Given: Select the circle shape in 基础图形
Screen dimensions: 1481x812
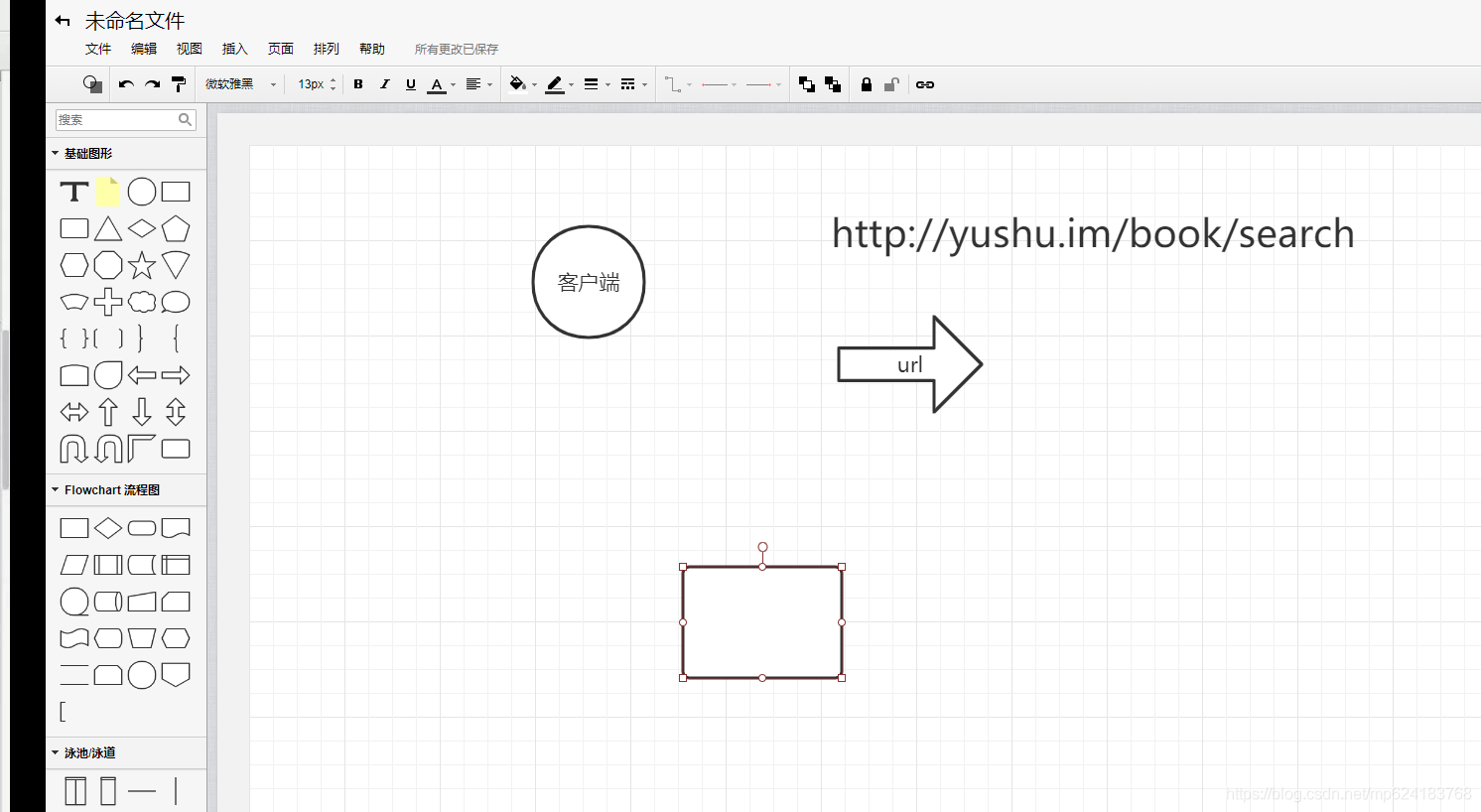Looking at the screenshot, I should [x=142, y=192].
